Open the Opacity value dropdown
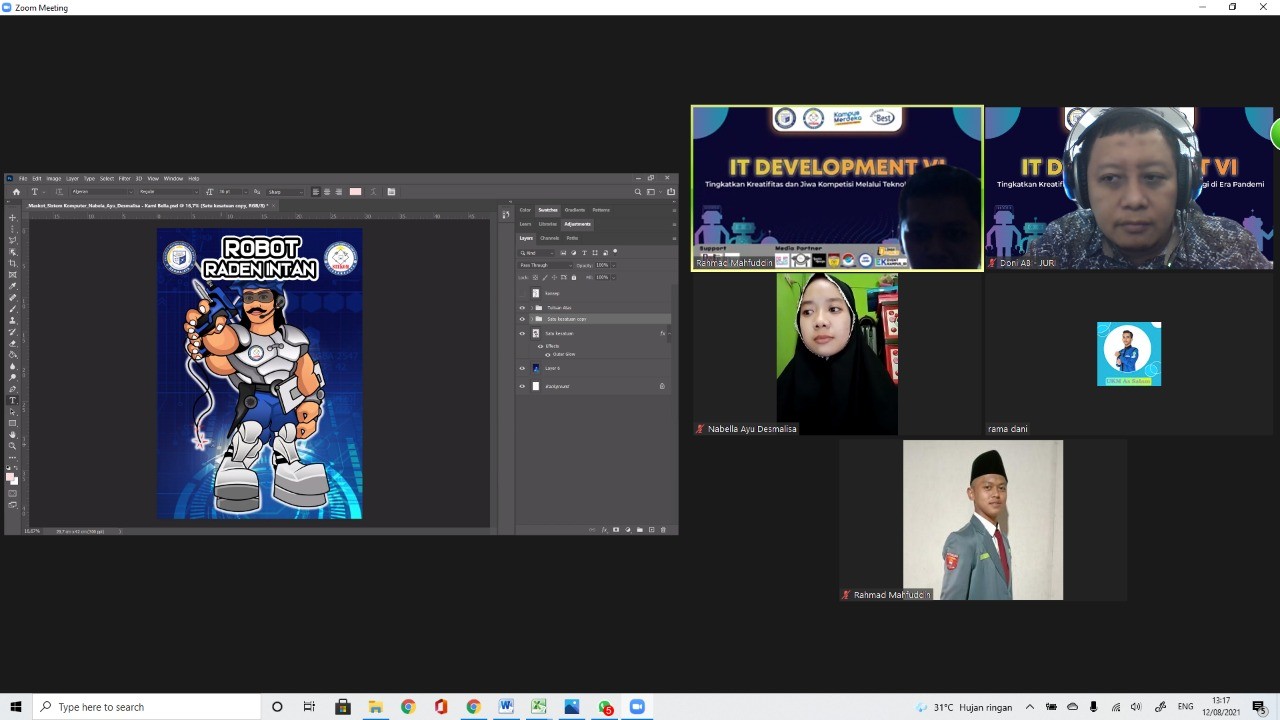 click(x=614, y=265)
